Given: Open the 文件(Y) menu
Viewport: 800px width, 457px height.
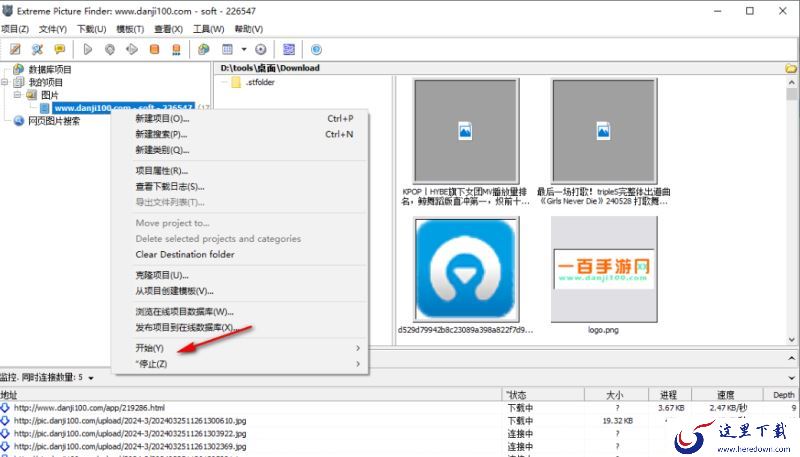Looking at the screenshot, I should tap(53, 29).
